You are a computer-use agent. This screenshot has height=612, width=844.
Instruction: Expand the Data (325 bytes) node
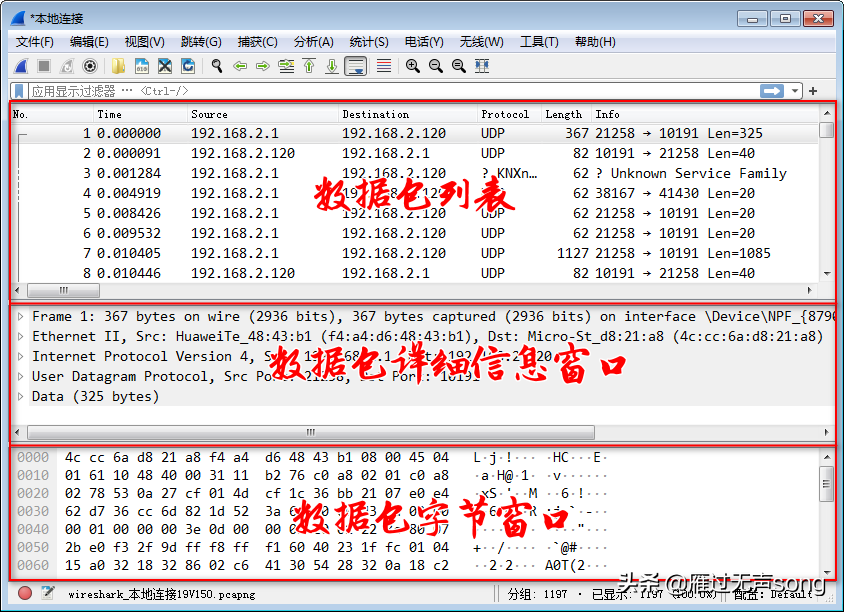point(20,397)
